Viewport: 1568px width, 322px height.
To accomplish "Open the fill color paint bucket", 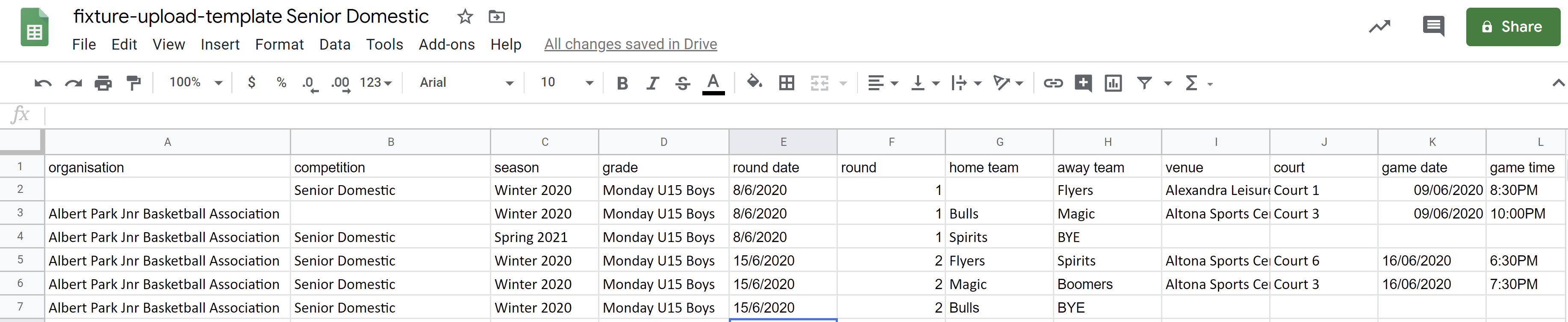I will tap(754, 82).
